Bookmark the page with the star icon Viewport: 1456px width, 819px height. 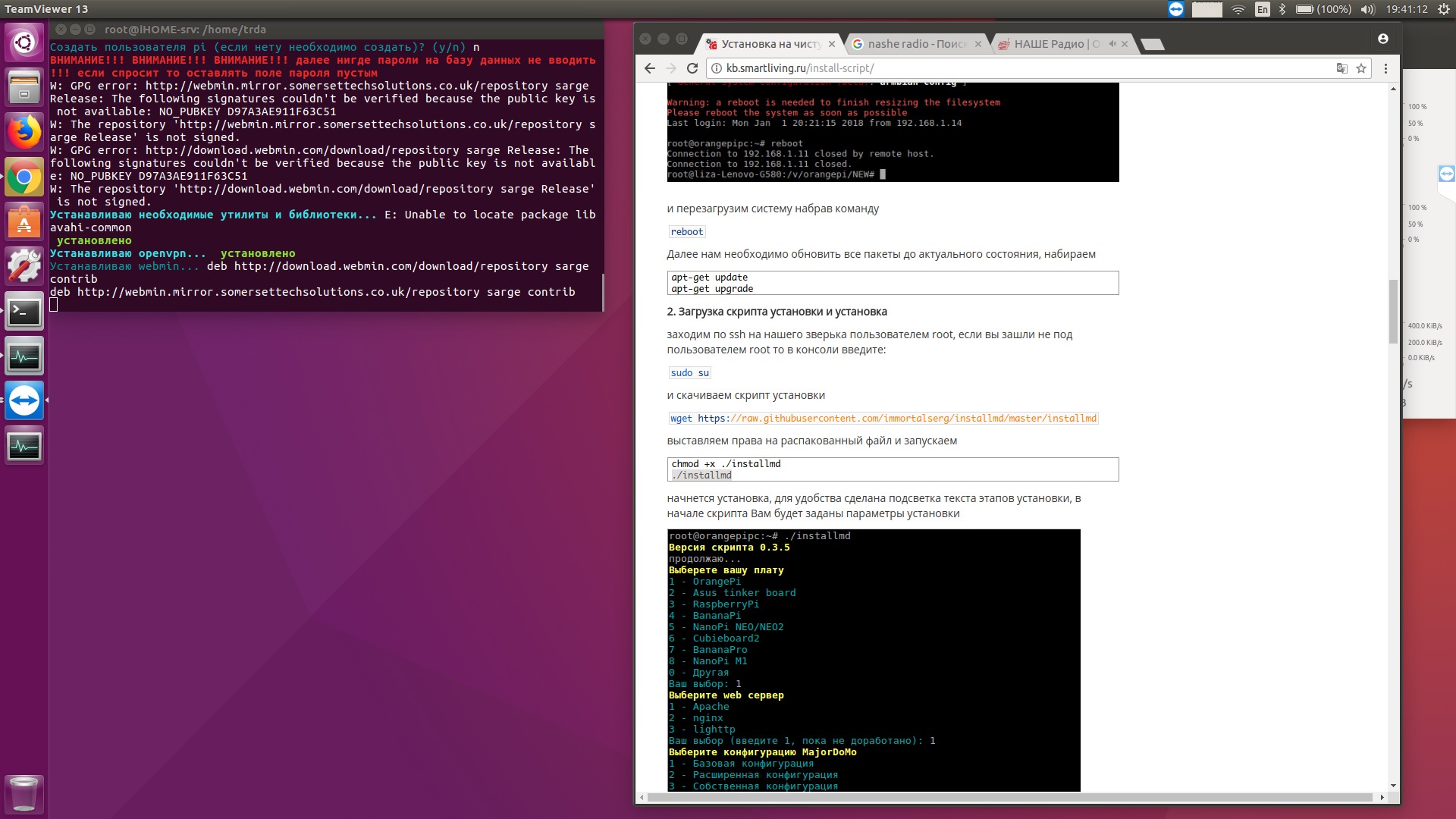pyautogui.click(x=1360, y=67)
